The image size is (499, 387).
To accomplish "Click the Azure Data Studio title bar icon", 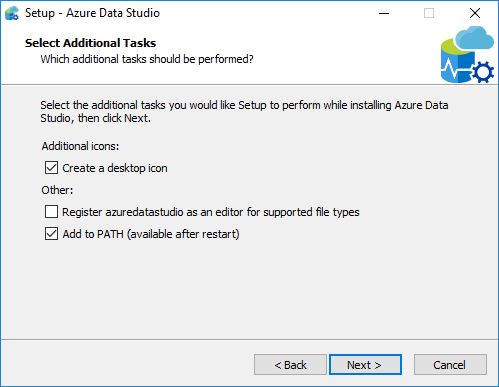I will (x=12, y=13).
